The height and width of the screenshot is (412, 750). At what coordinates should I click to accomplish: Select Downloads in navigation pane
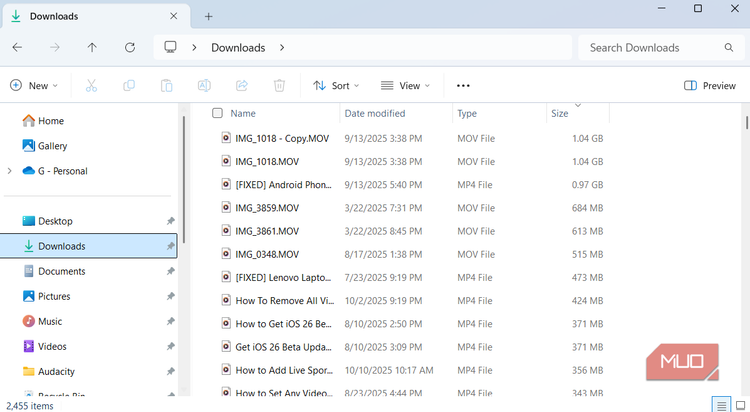pyautogui.click(x=88, y=246)
